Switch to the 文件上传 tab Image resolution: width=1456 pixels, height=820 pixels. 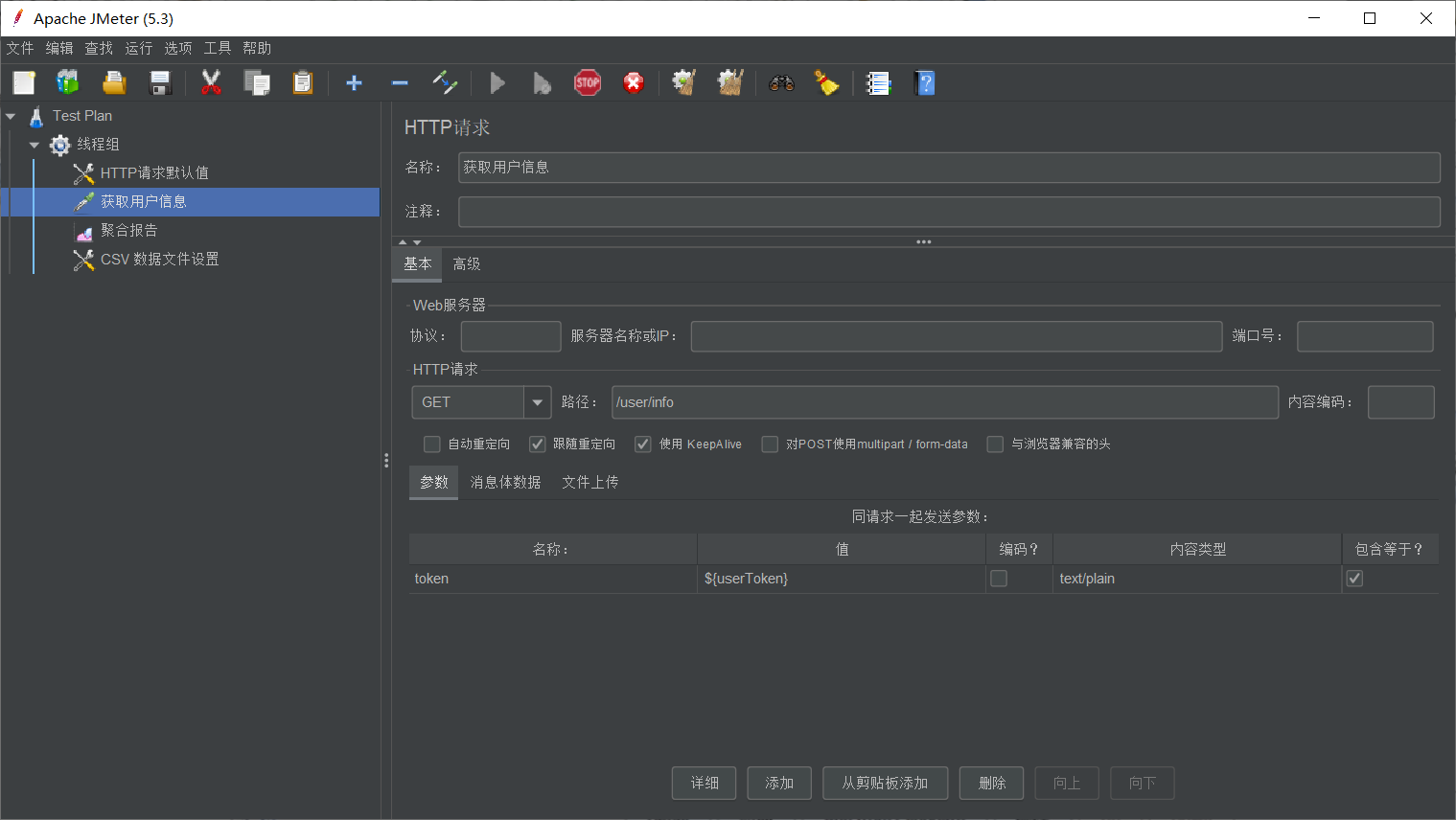coord(590,483)
